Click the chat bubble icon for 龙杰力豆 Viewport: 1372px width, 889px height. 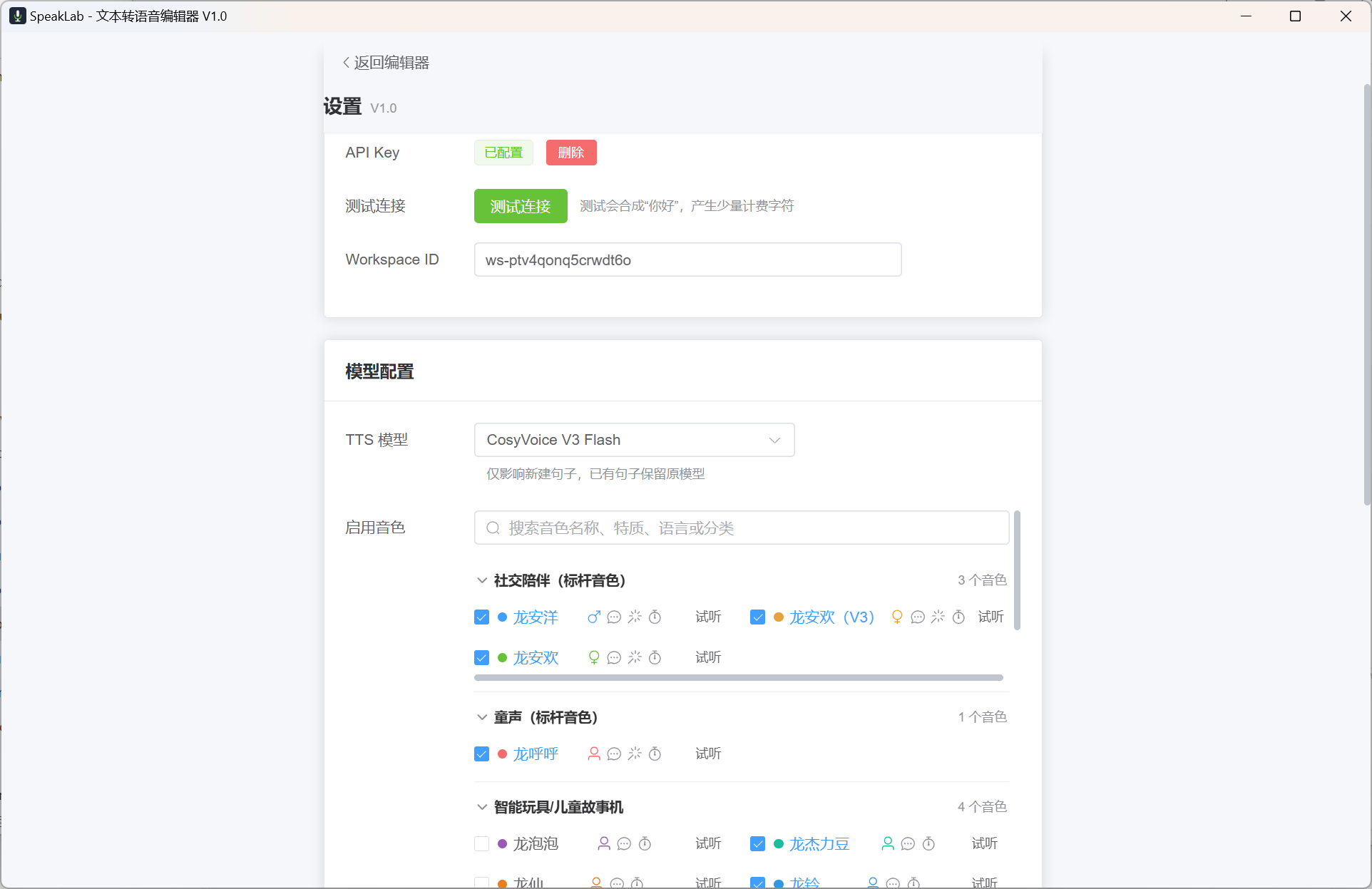(x=908, y=844)
